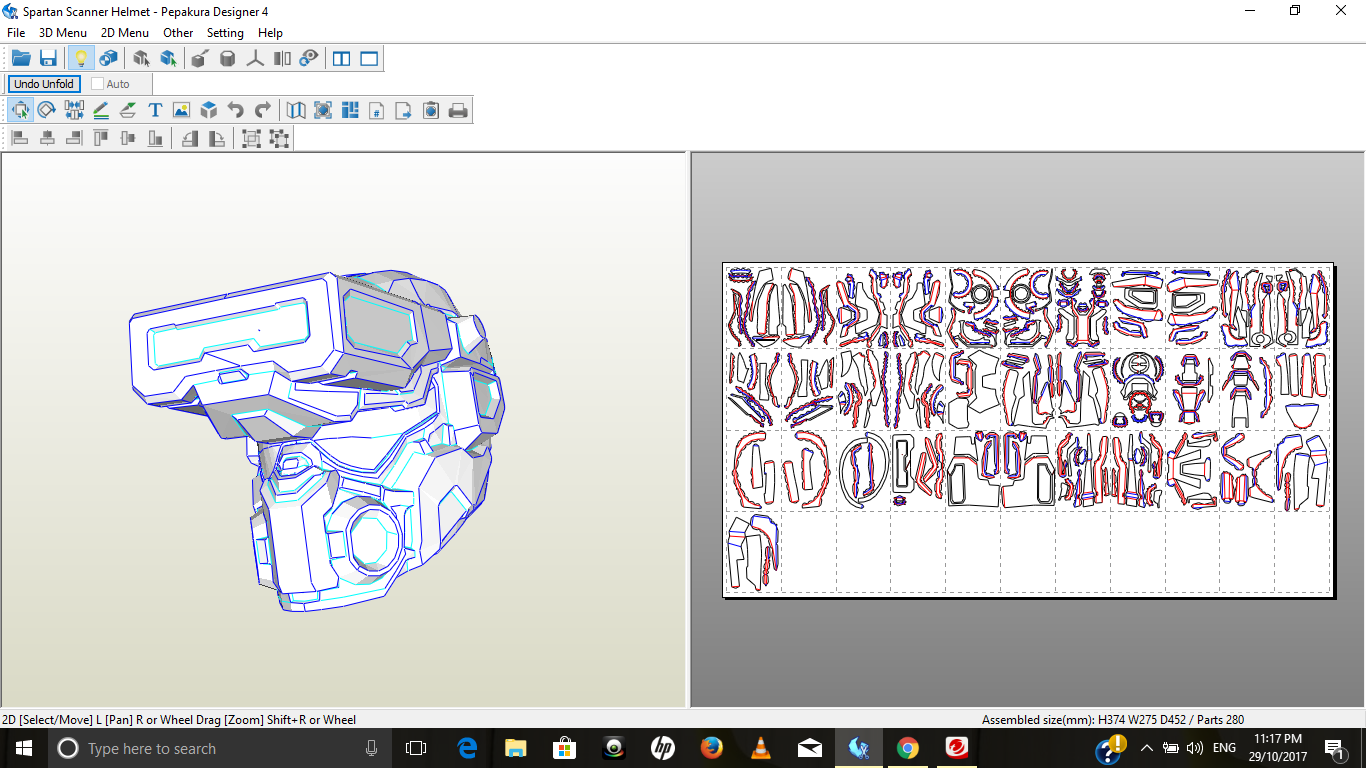This screenshot has width=1366, height=768.
Task: Click the split-bars icon beside the axes icon
Action: coord(282,59)
